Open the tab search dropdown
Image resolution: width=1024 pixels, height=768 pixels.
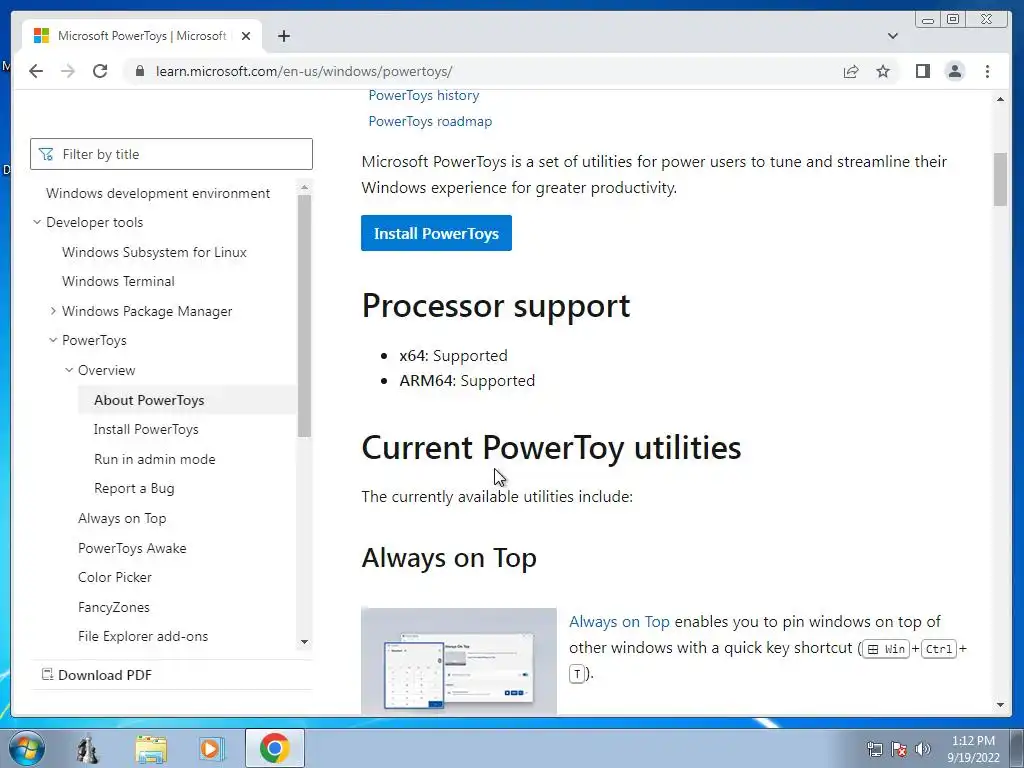pyautogui.click(x=893, y=36)
